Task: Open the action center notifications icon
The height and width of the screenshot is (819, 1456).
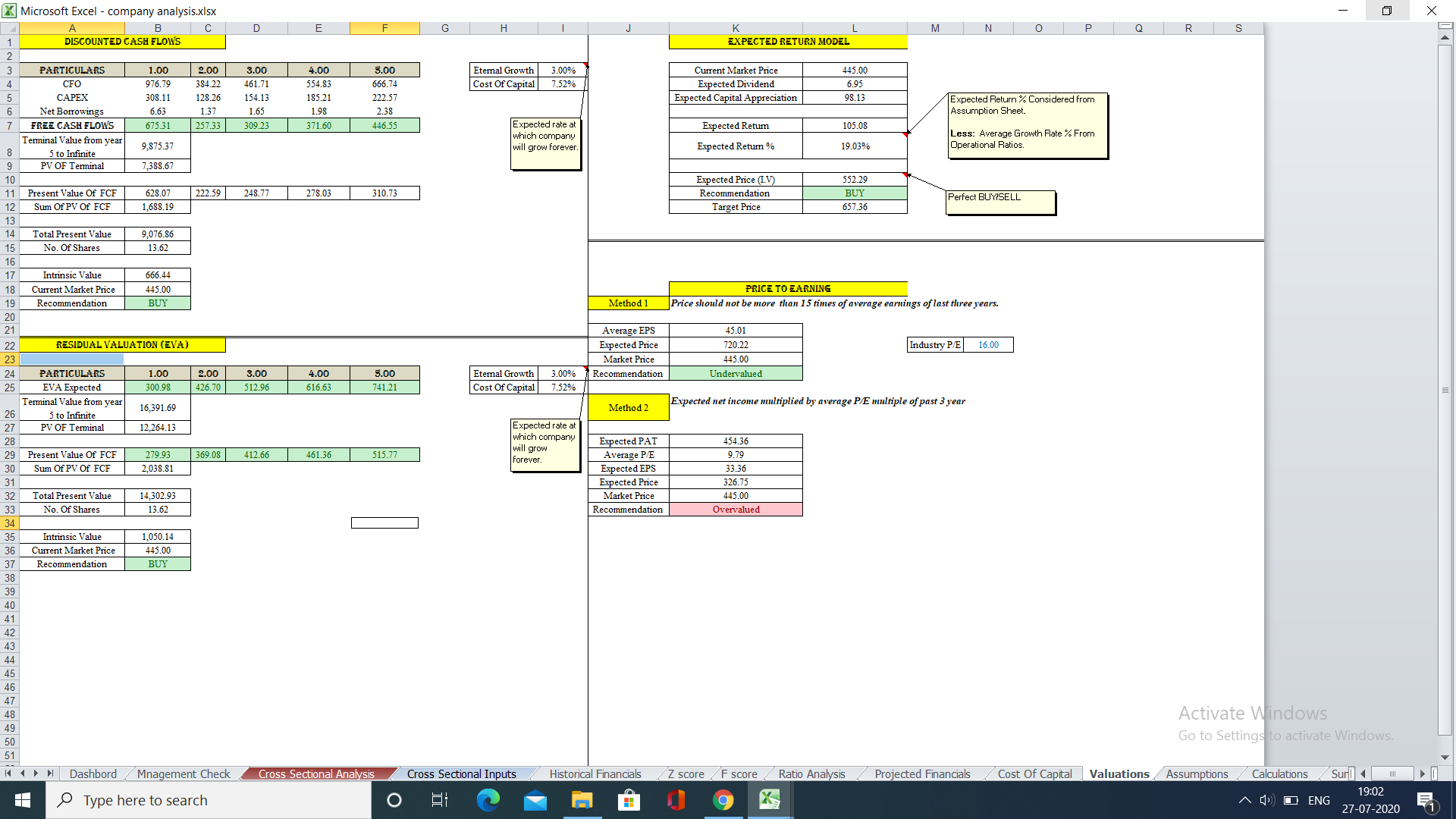Action: (1426, 801)
